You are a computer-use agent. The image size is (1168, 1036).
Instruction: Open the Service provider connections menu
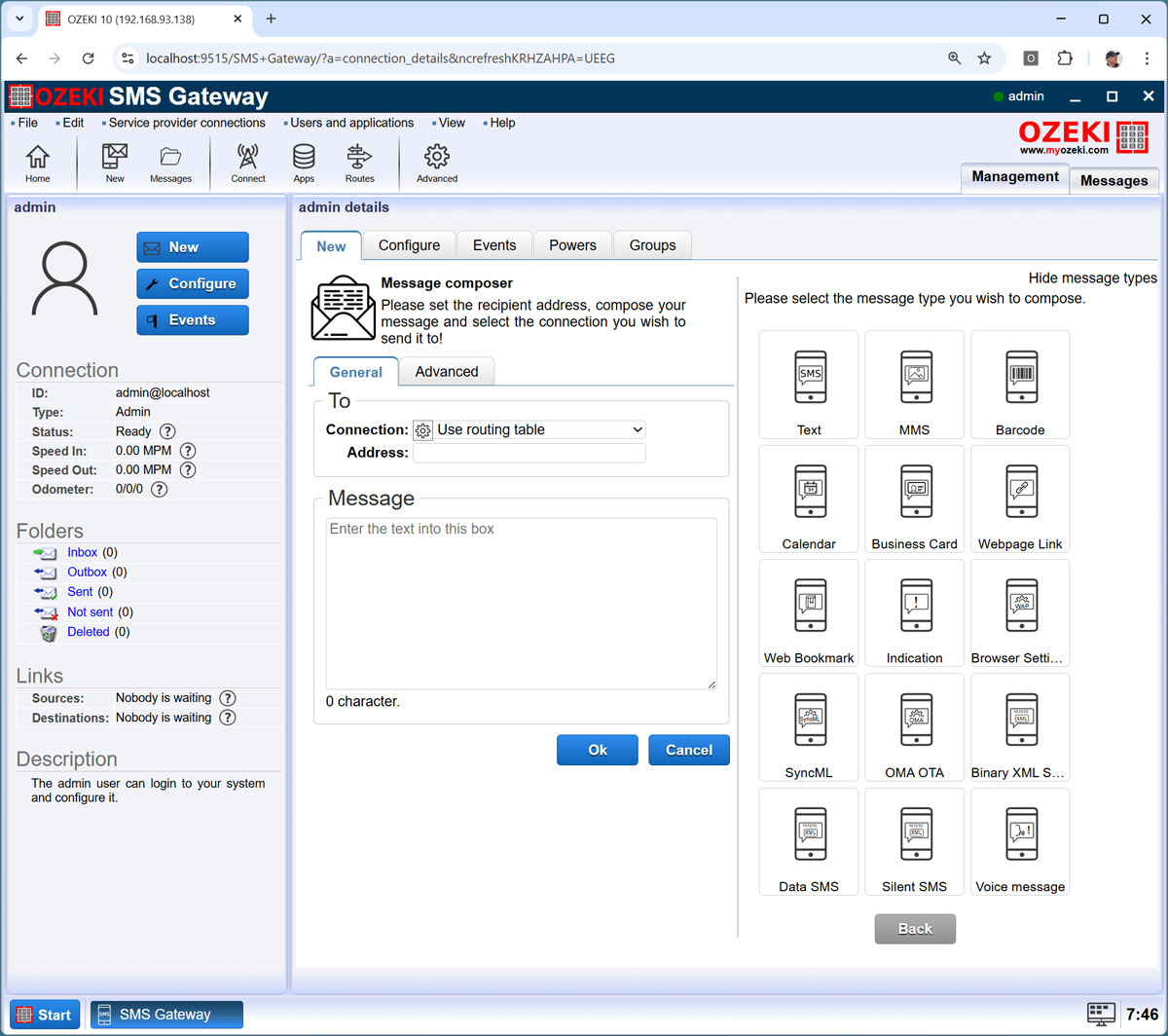tap(186, 123)
